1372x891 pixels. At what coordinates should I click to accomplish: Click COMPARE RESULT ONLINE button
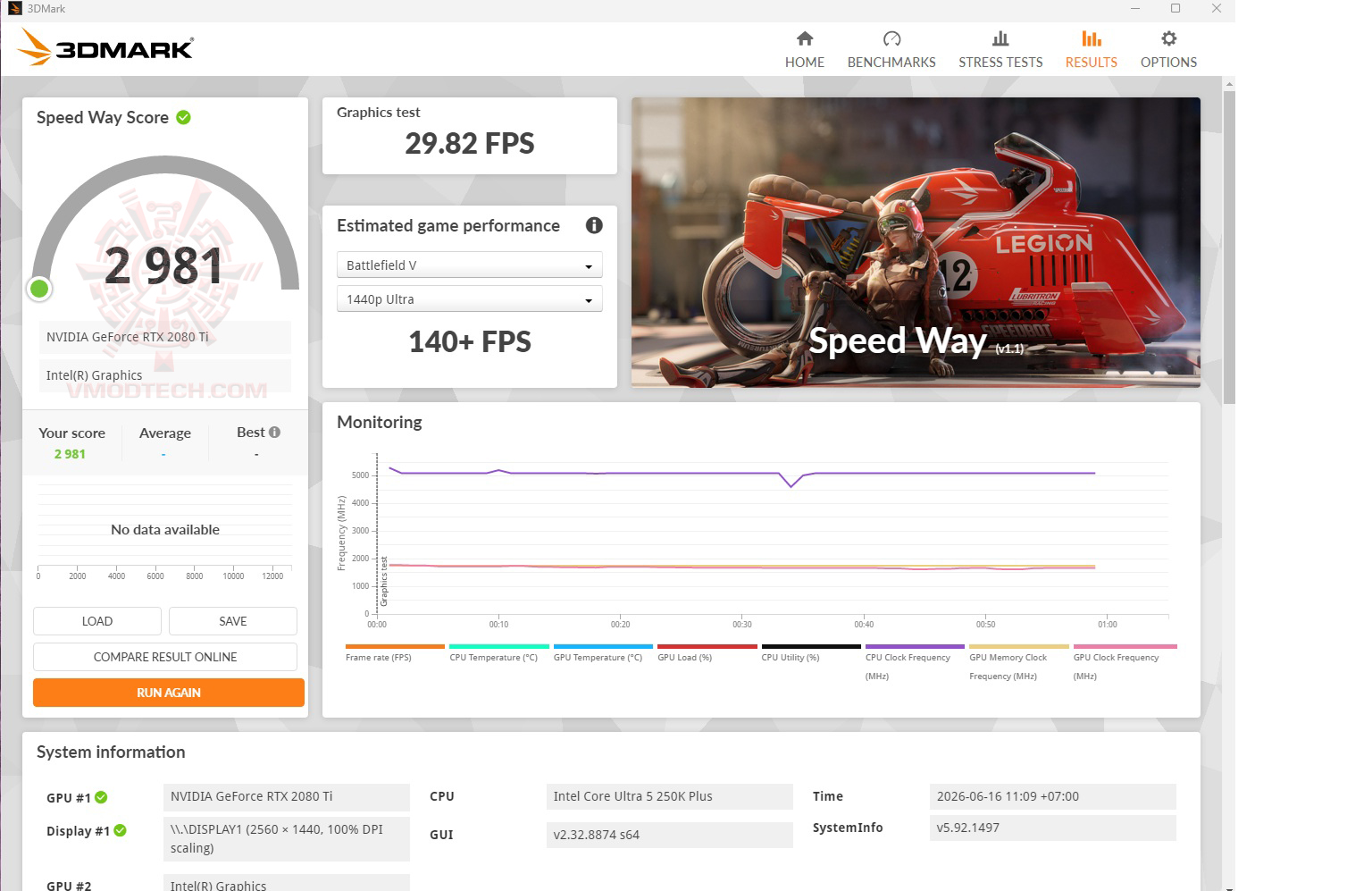pyautogui.click(x=165, y=657)
